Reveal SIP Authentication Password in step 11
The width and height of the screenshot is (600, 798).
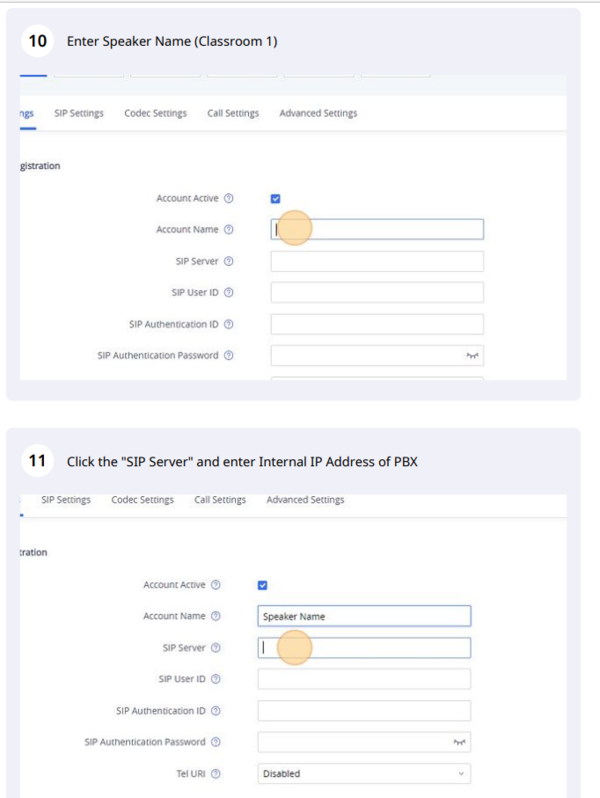click(460, 742)
